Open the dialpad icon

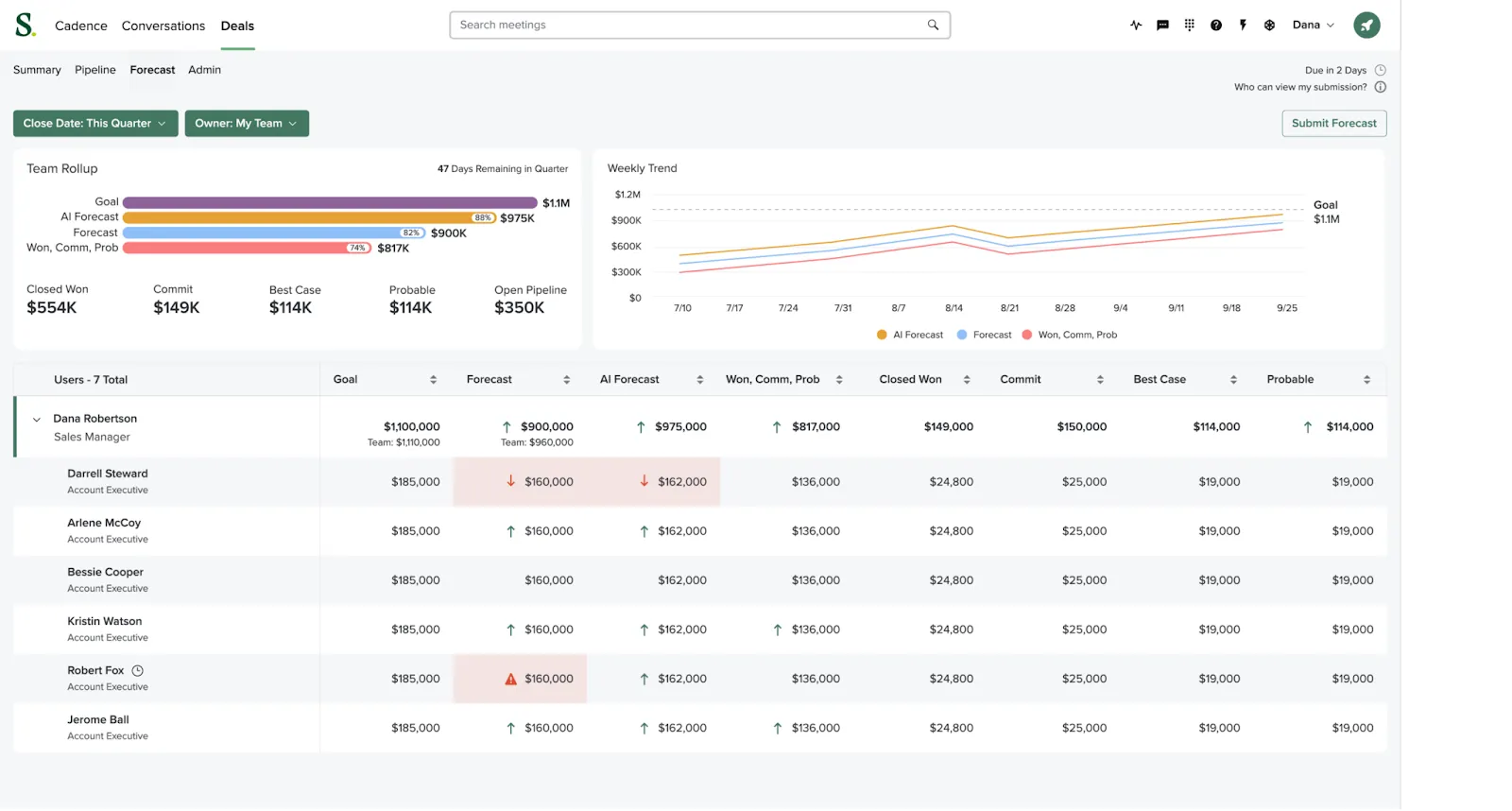tap(1189, 26)
